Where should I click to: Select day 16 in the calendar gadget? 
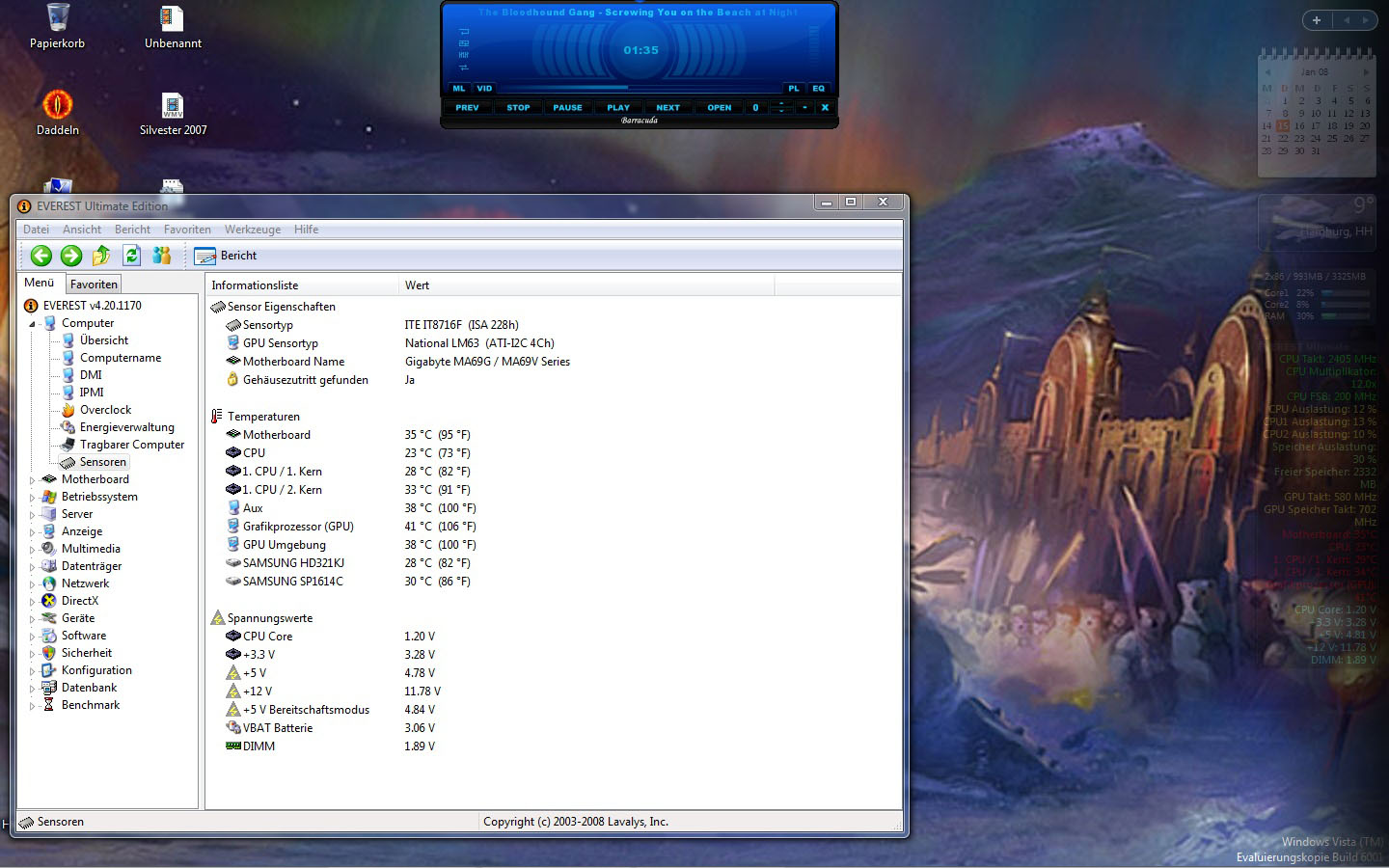pos(1299,125)
